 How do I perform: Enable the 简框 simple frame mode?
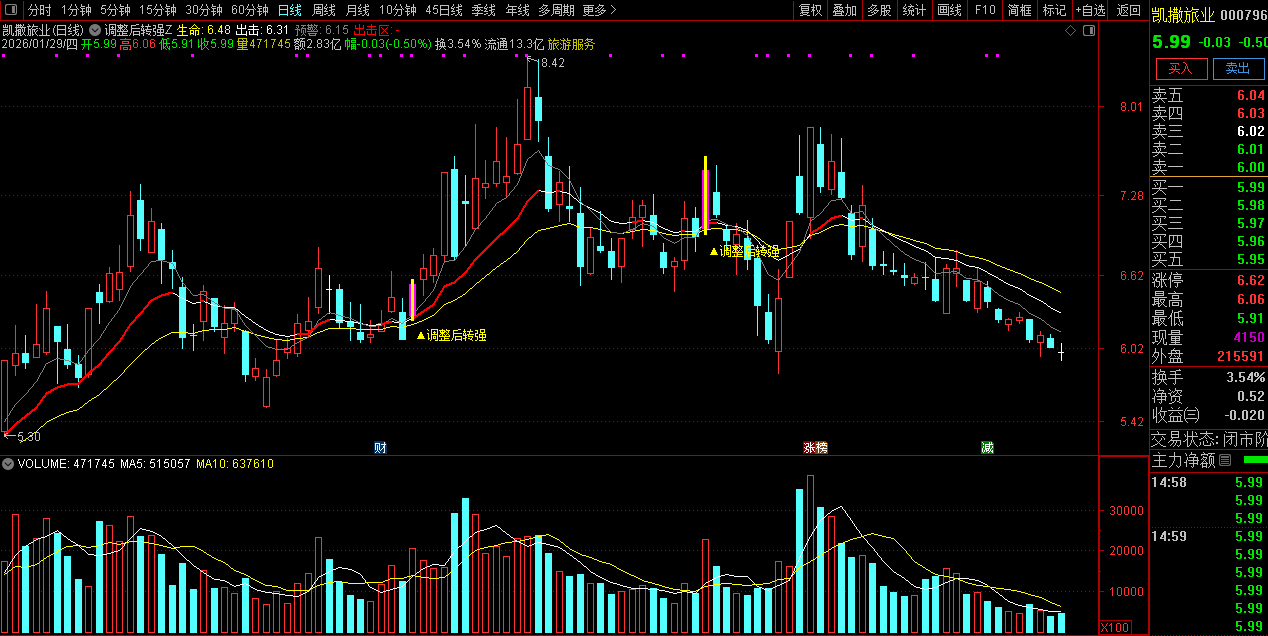[x=1020, y=10]
